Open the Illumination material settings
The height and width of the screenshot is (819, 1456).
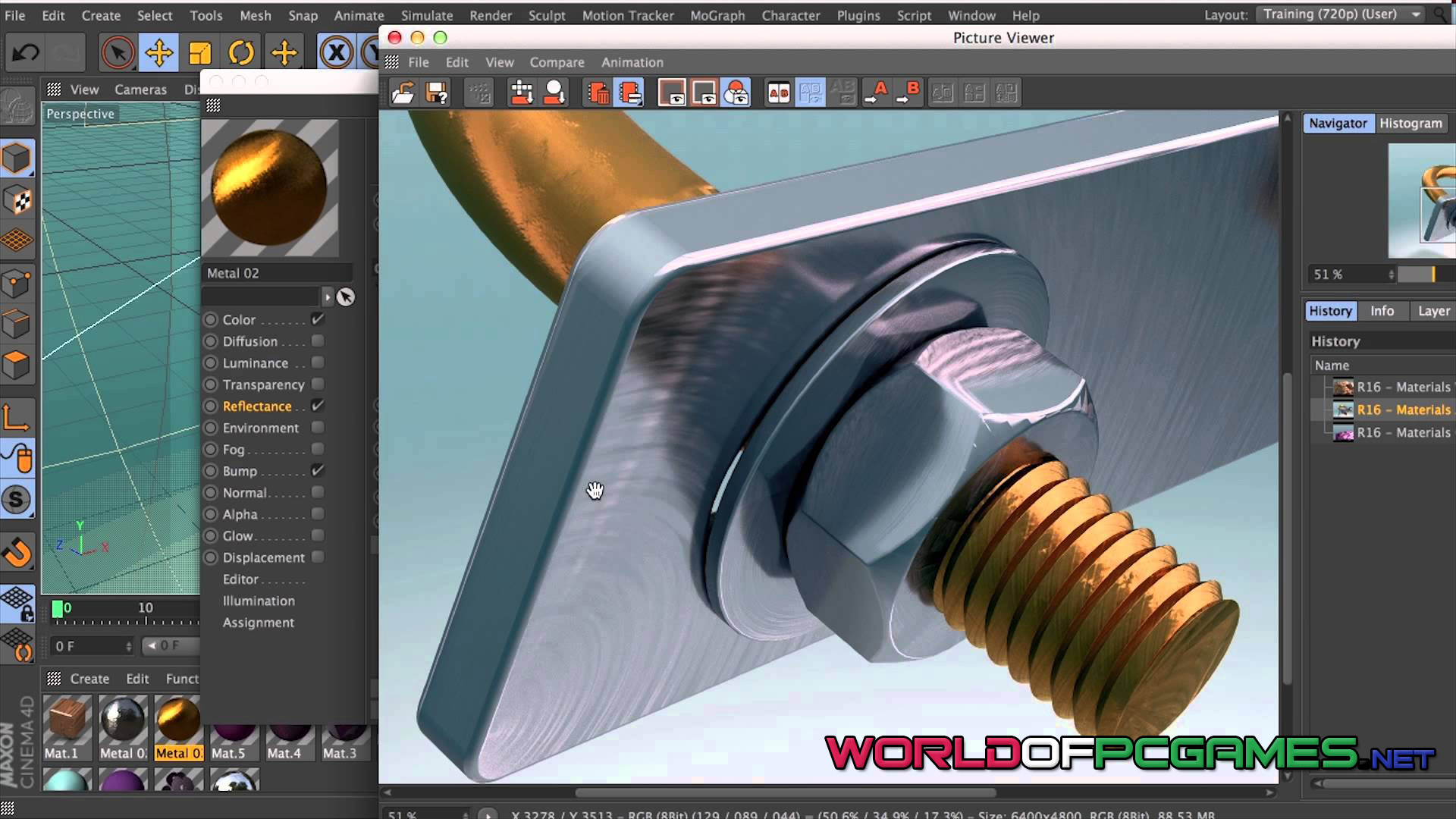[259, 601]
